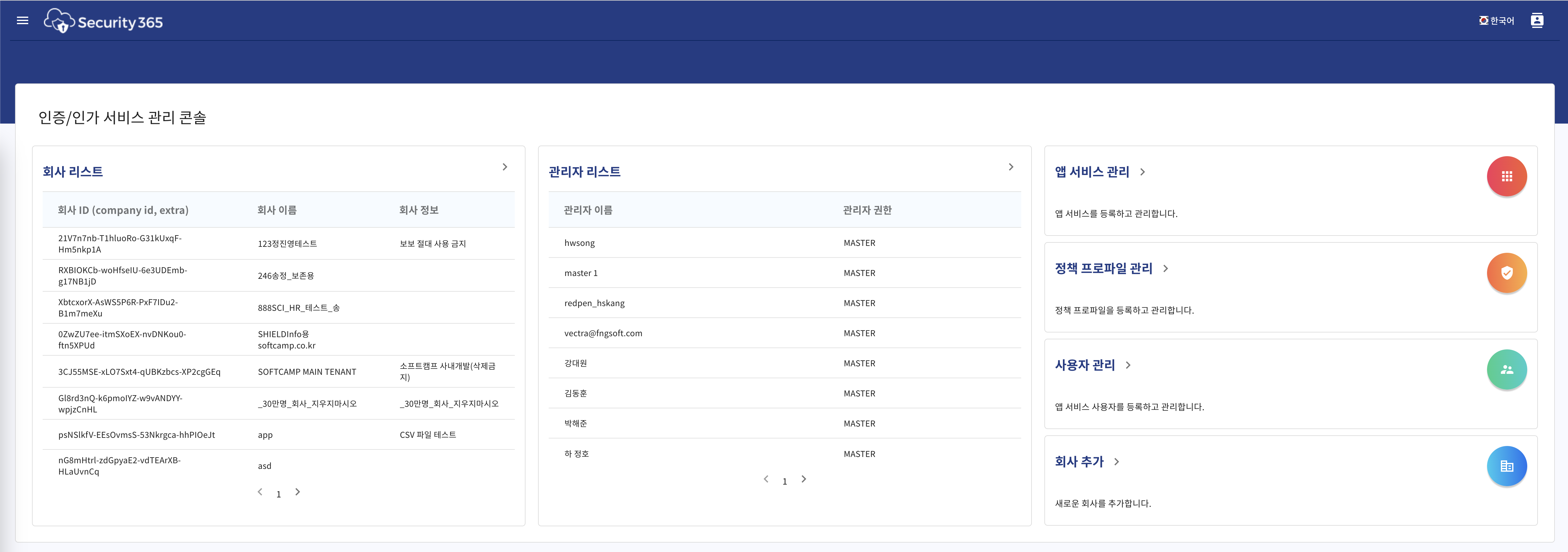This screenshot has width=1568, height=552.
Task: Open the 정책 프로파일 관리 link
Action: point(1103,268)
